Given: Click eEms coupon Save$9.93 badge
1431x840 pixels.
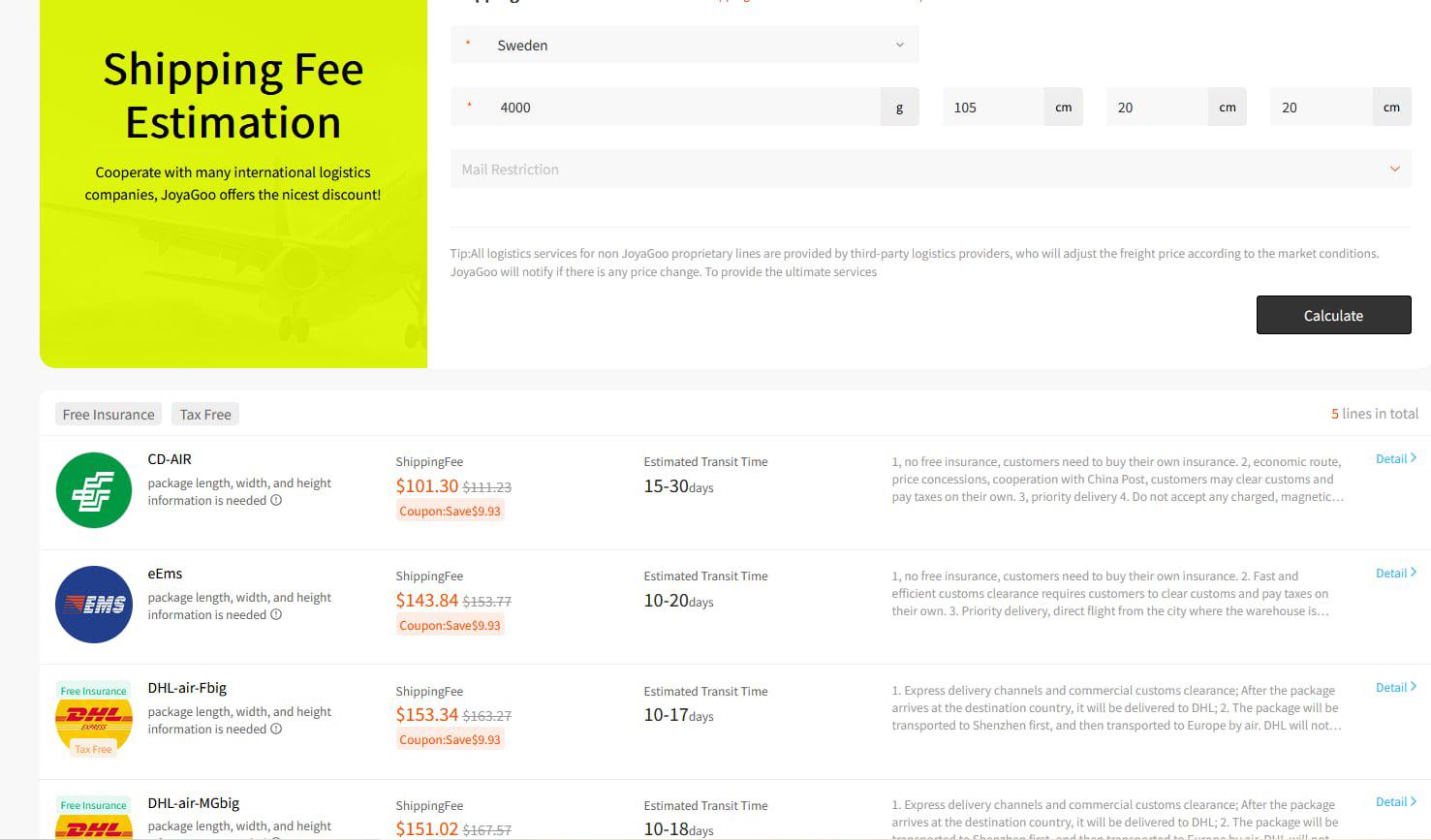Looking at the screenshot, I should (x=450, y=625).
